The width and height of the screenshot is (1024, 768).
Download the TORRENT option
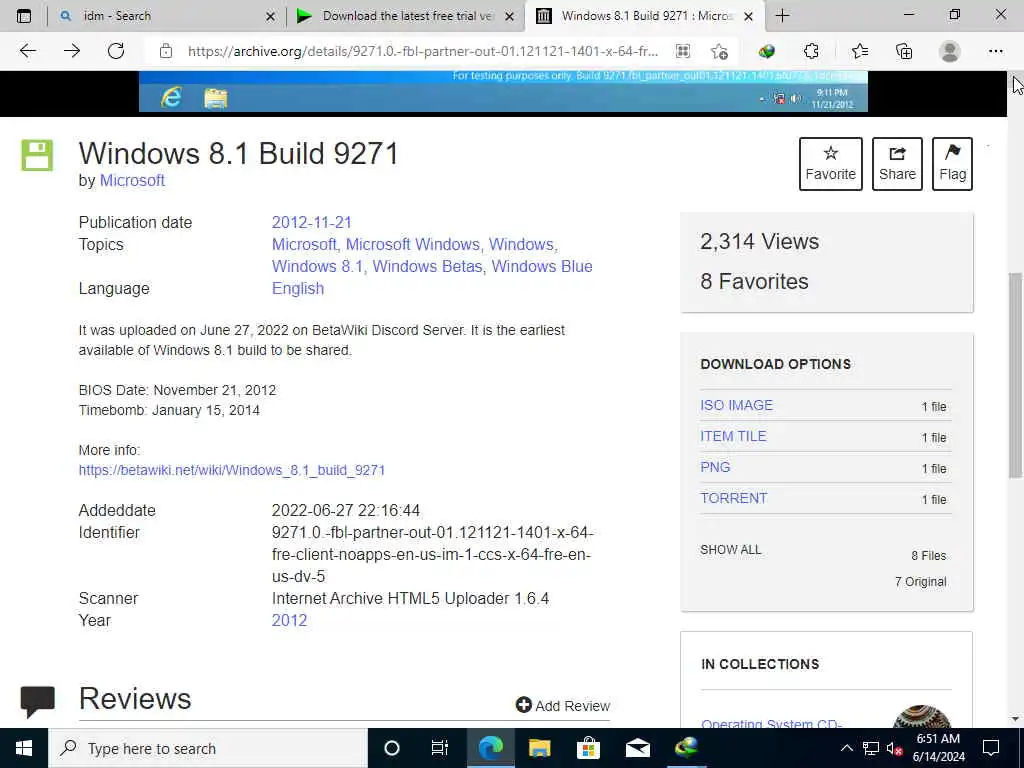click(733, 498)
